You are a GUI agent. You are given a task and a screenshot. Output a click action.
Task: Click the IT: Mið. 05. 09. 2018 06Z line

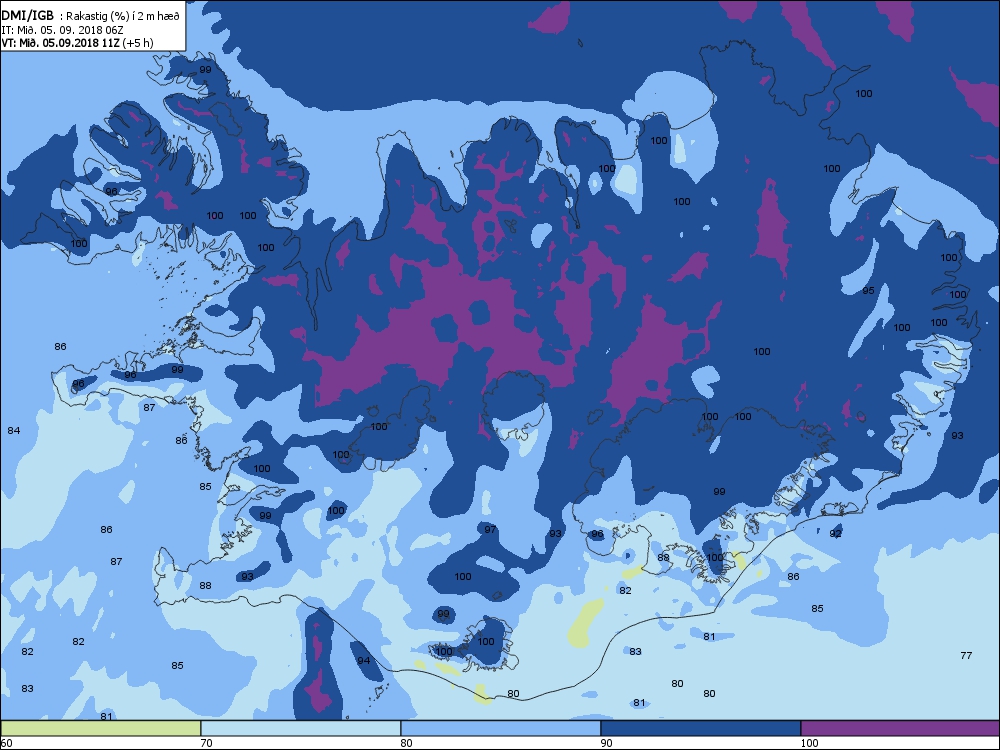point(61,30)
